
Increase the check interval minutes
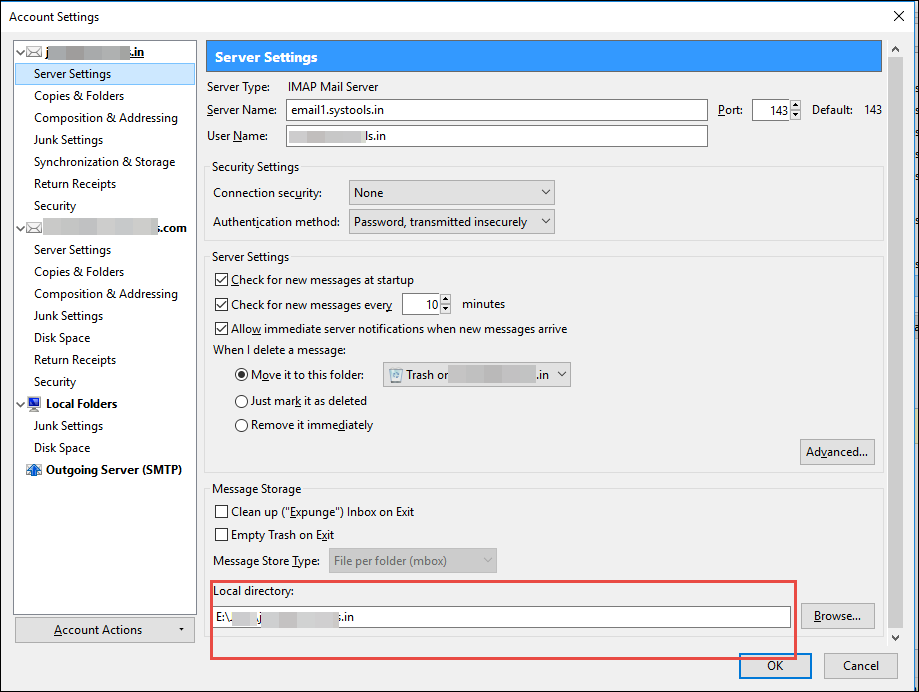tap(445, 299)
